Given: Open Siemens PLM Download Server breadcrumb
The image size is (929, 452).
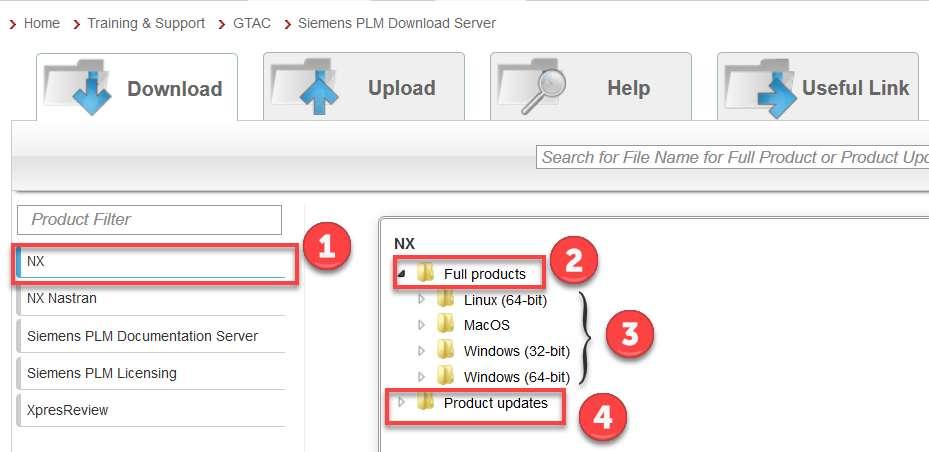Looking at the screenshot, I should [397, 24].
